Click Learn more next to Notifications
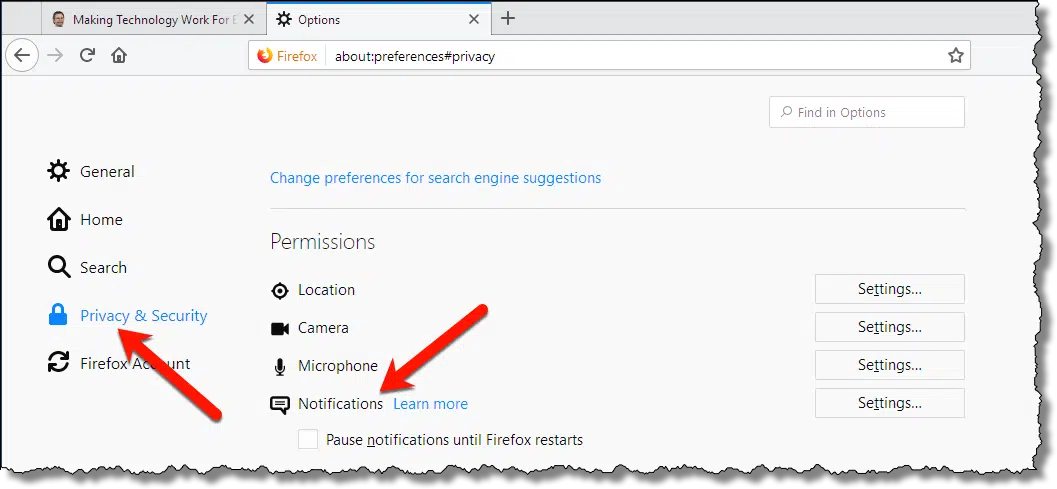The width and height of the screenshot is (1057, 489). [x=431, y=404]
